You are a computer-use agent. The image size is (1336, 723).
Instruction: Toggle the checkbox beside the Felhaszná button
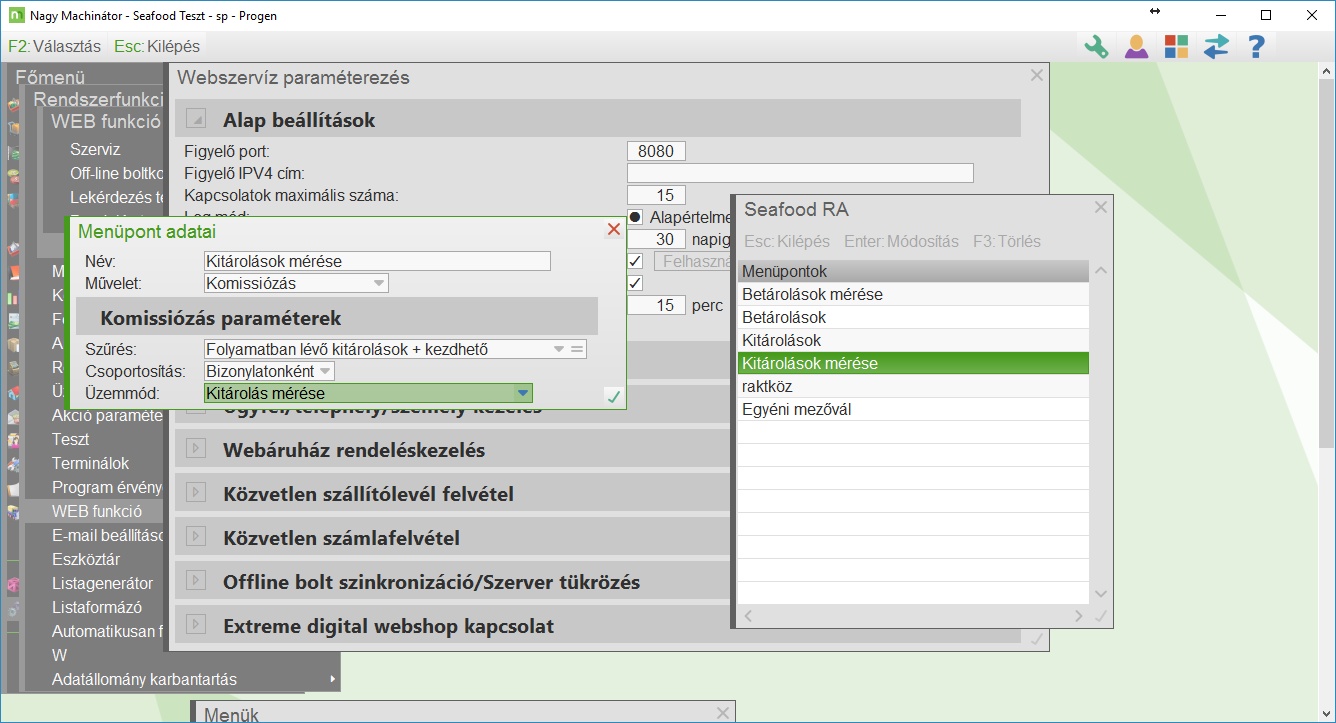point(635,261)
